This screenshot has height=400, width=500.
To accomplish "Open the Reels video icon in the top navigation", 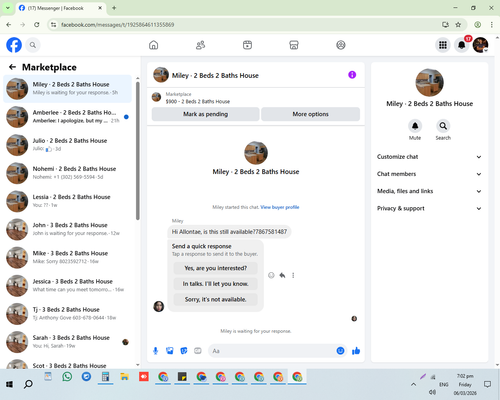I will point(247,45).
